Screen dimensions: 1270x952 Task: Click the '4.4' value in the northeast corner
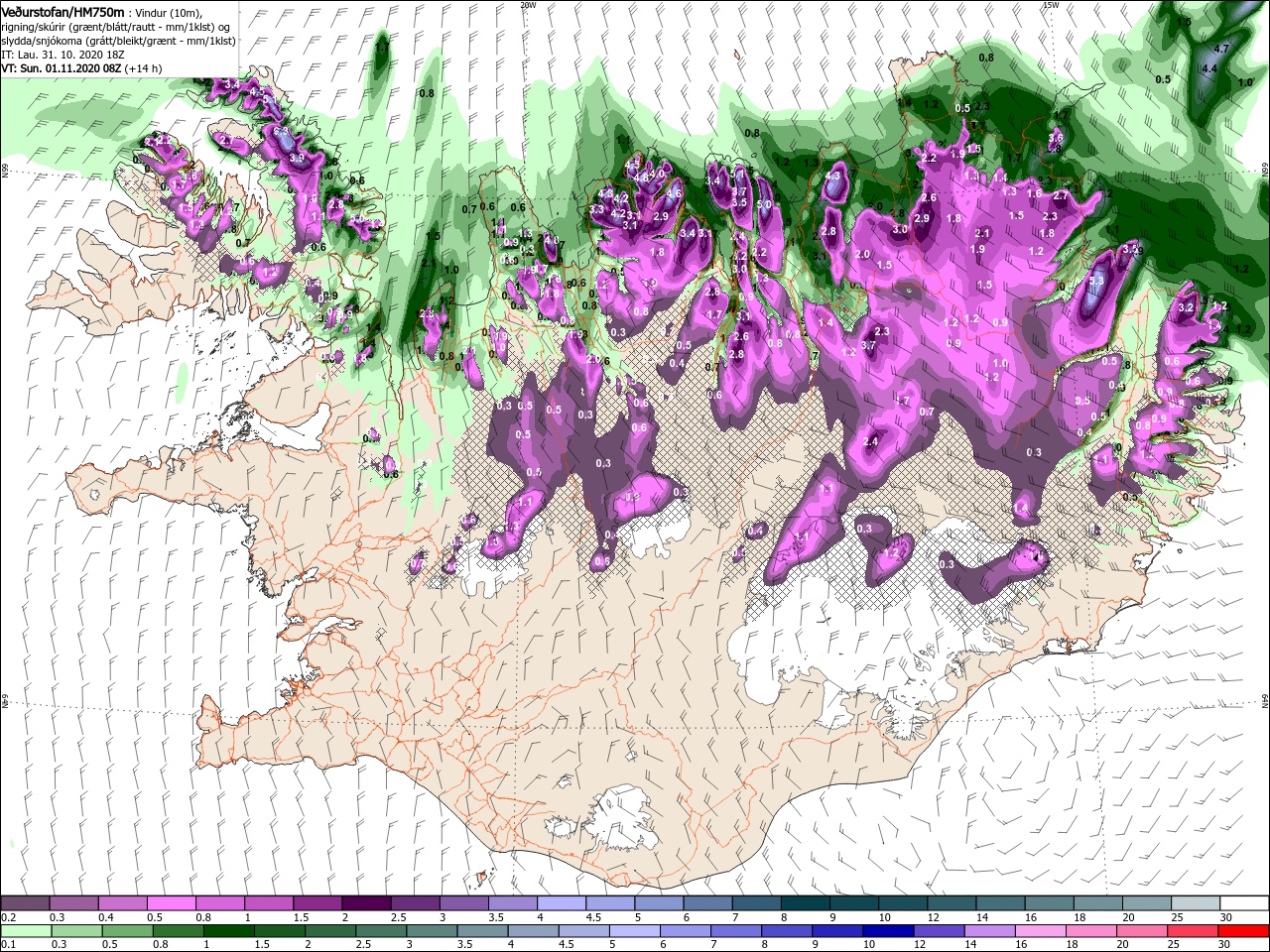[1209, 68]
